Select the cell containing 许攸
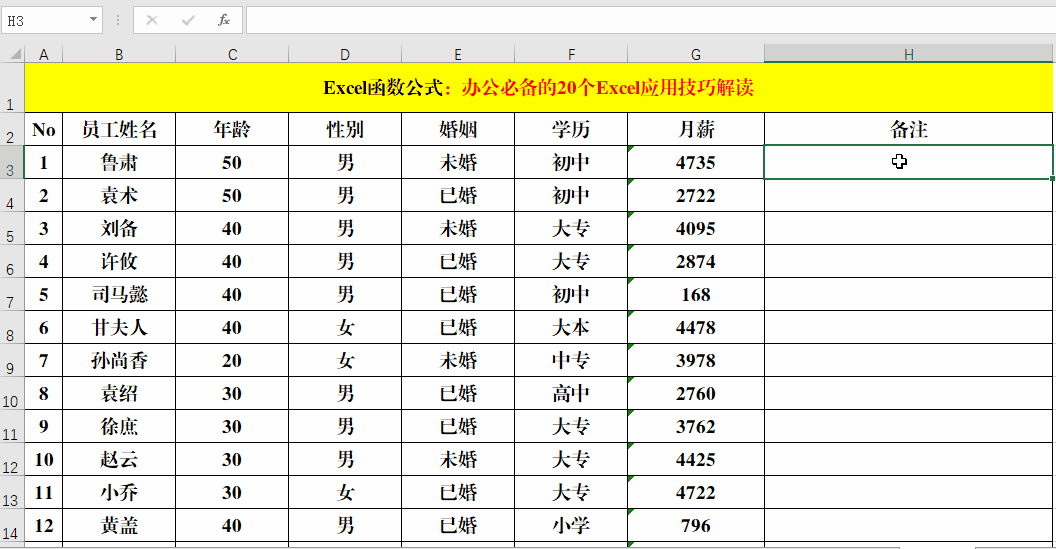This screenshot has width=1056, height=549. [x=119, y=261]
